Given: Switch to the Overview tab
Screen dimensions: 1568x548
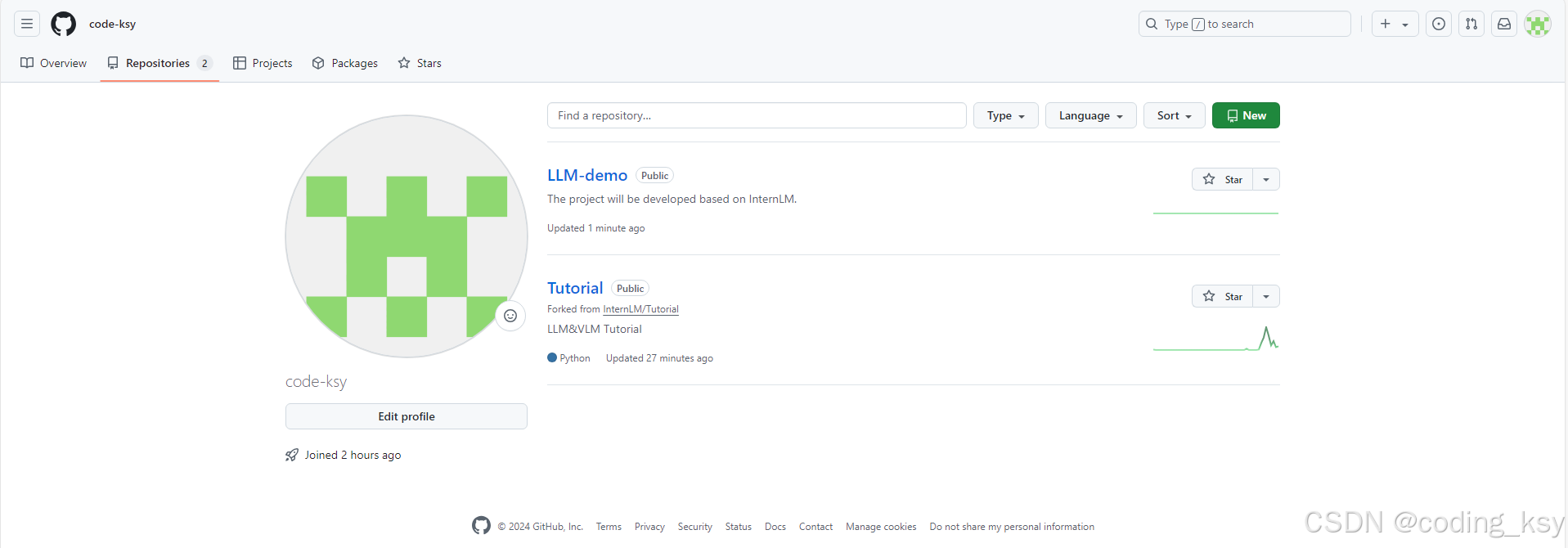Looking at the screenshot, I should [x=54, y=63].
